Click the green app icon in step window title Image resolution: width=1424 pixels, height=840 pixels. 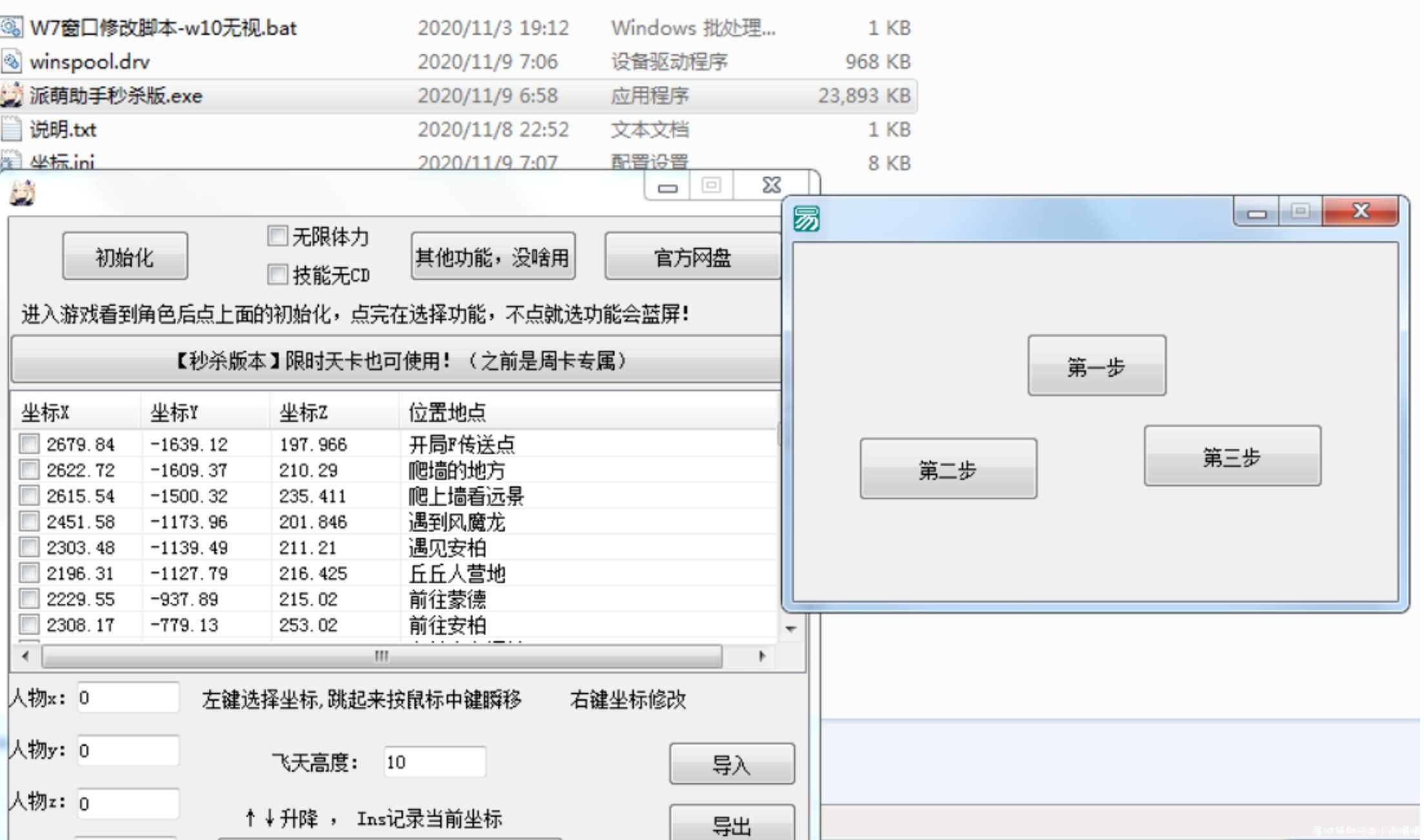[806, 219]
